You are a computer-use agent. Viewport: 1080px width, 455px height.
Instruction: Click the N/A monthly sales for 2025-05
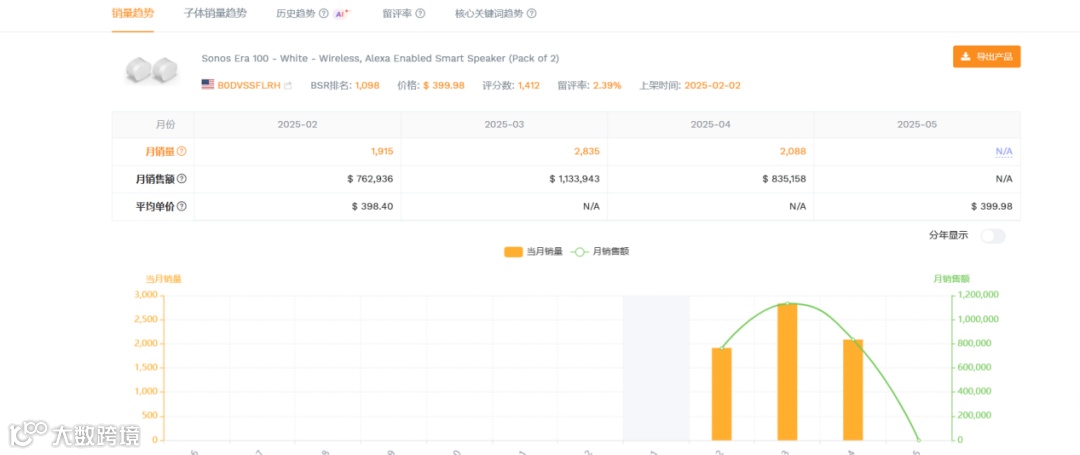pos(1004,151)
